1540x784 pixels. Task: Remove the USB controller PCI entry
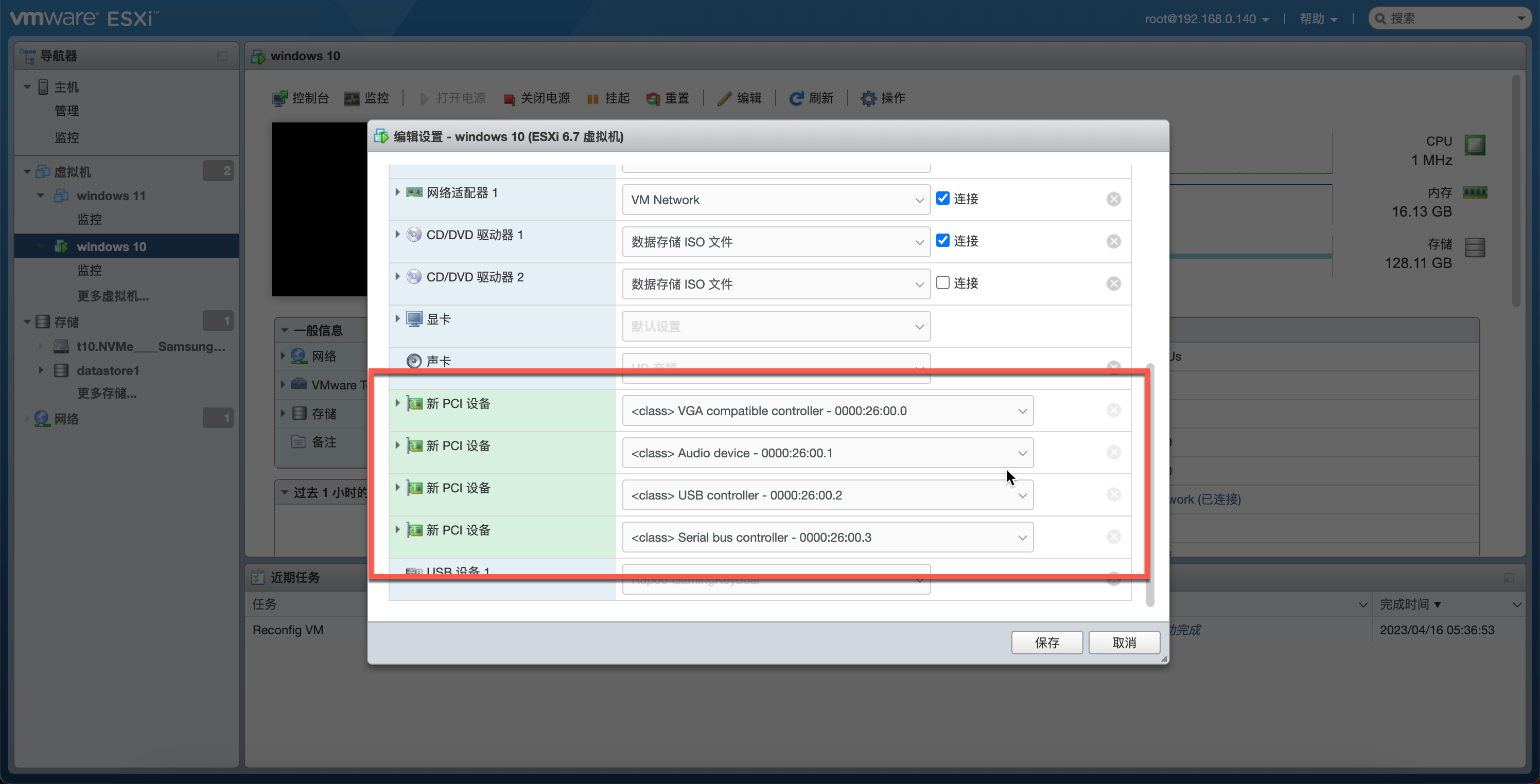(x=1113, y=494)
